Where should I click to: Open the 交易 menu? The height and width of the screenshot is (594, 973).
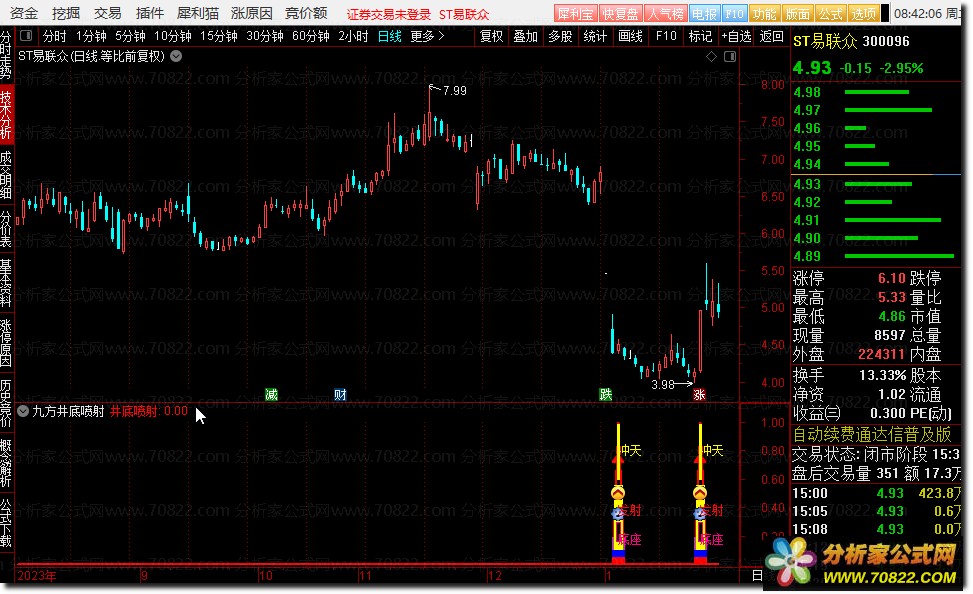click(x=107, y=13)
